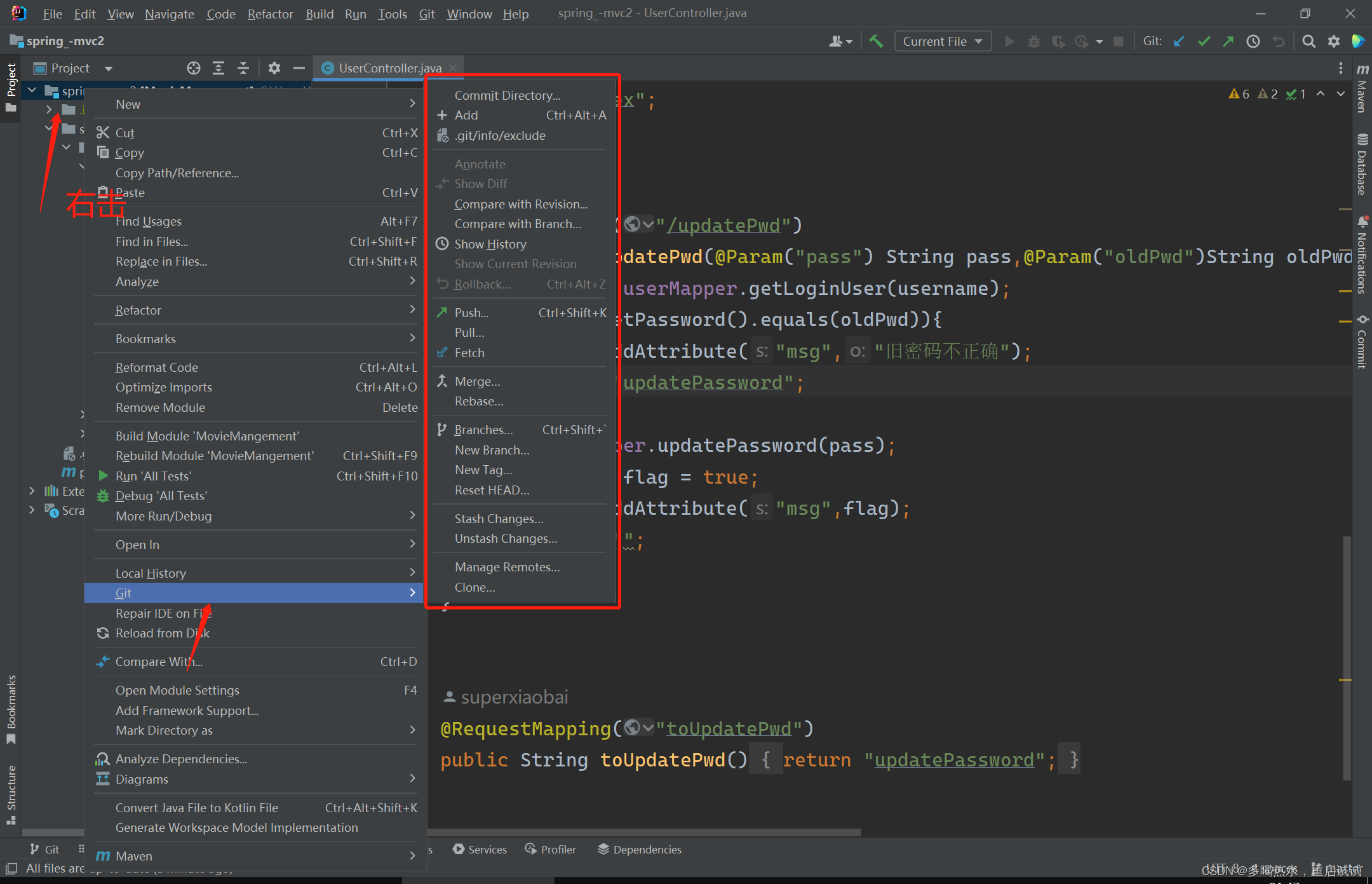Click the Run button triangle icon

1009,41
